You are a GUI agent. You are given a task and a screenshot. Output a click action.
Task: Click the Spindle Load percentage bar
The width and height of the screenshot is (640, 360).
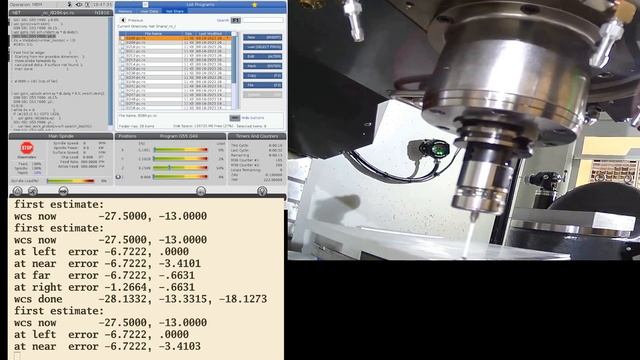click(71, 180)
